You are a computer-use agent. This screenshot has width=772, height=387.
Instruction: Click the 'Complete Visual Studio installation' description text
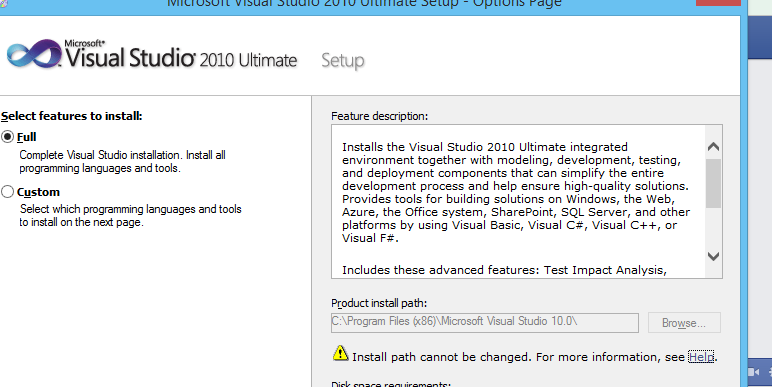pos(122,161)
